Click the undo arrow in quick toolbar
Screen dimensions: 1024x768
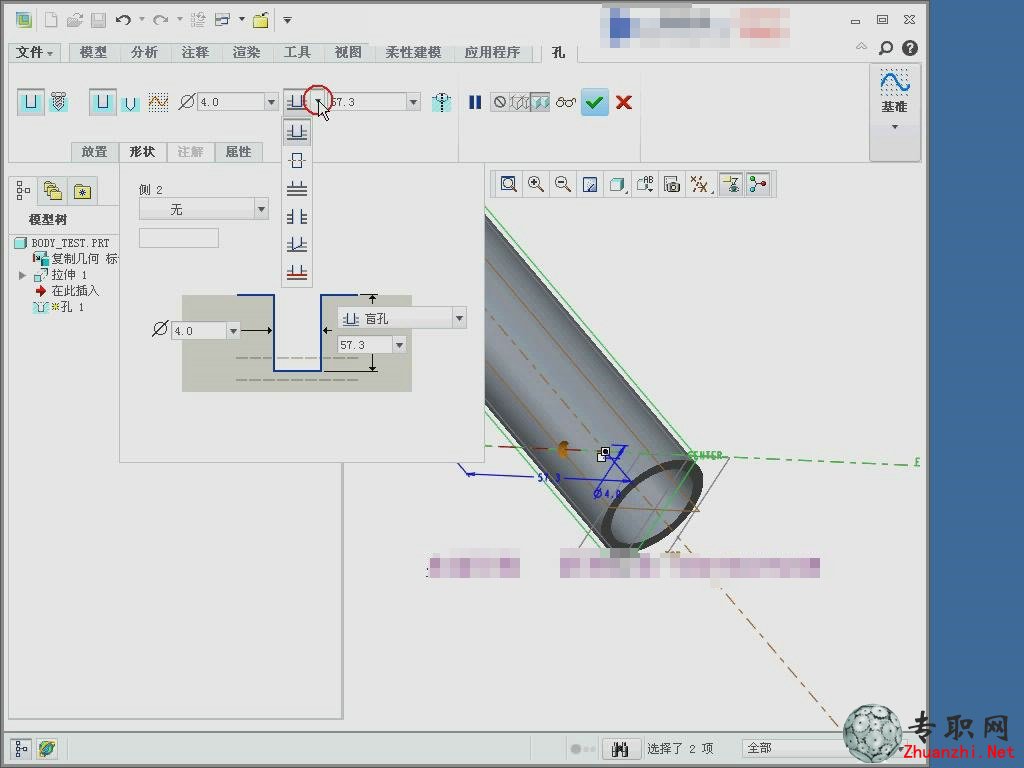point(122,20)
